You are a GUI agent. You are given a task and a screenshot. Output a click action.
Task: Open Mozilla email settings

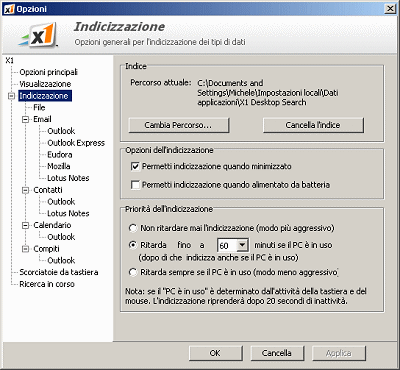point(59,166)
